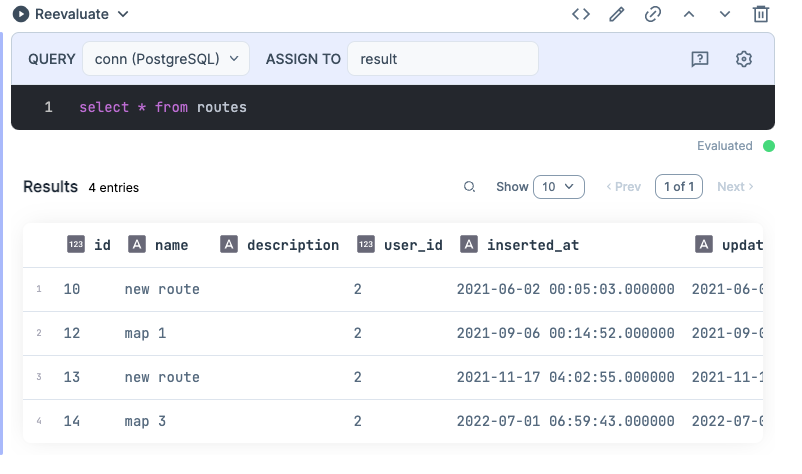Open conn (PostgreSQL) connection dropdown
Viewport: 802px width, 474px height.
[166, 59]
